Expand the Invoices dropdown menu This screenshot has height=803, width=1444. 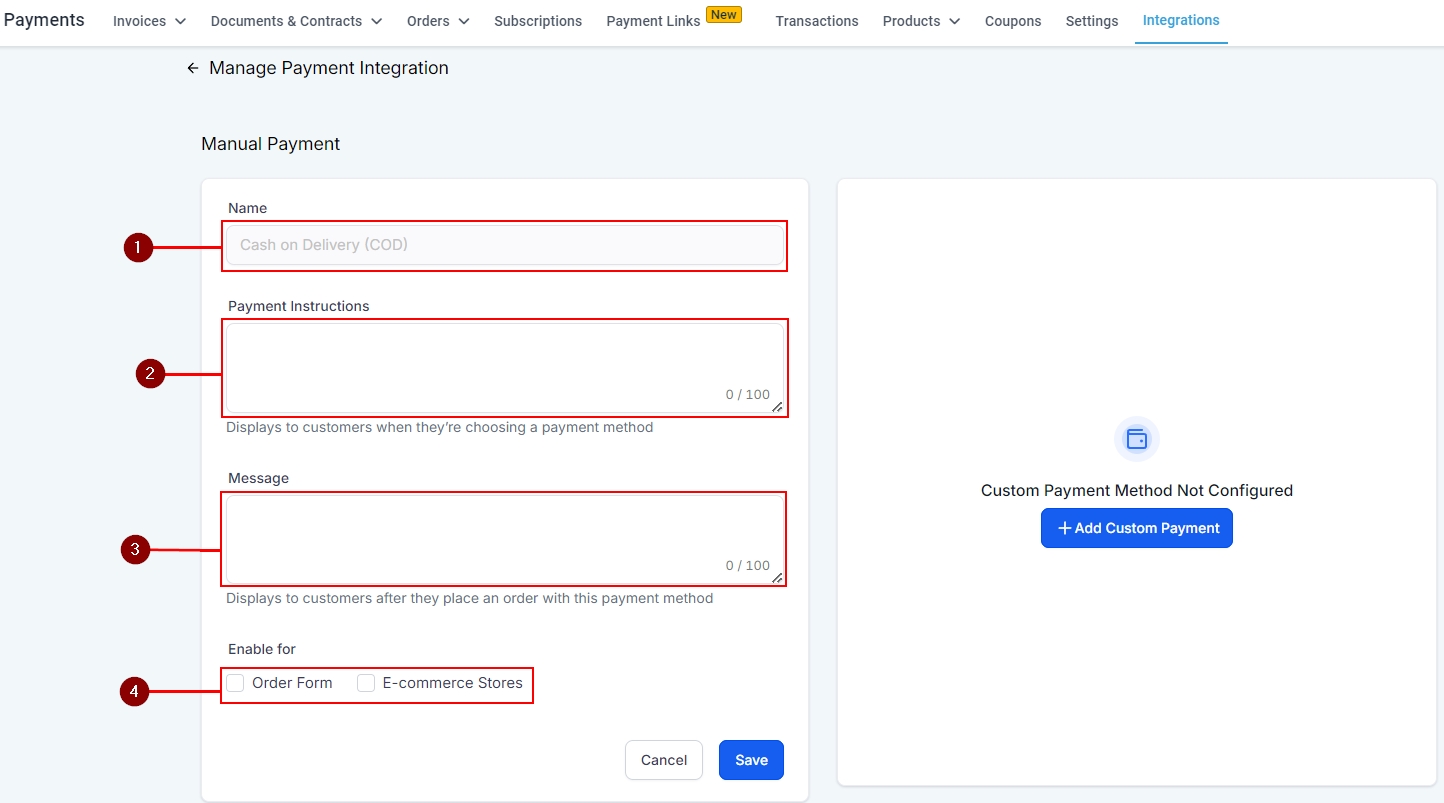[149, 21]
